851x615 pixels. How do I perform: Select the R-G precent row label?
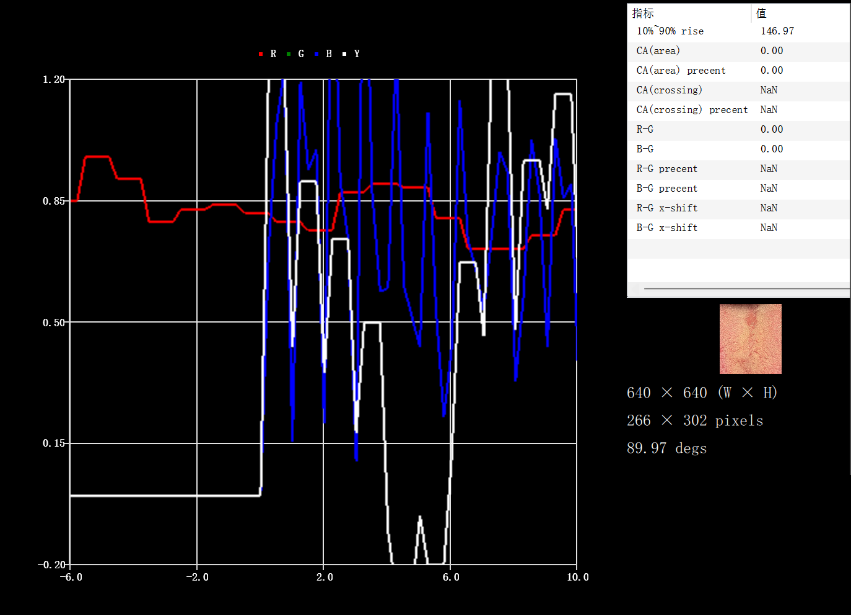pyautogui.click(x=666, y=169)
